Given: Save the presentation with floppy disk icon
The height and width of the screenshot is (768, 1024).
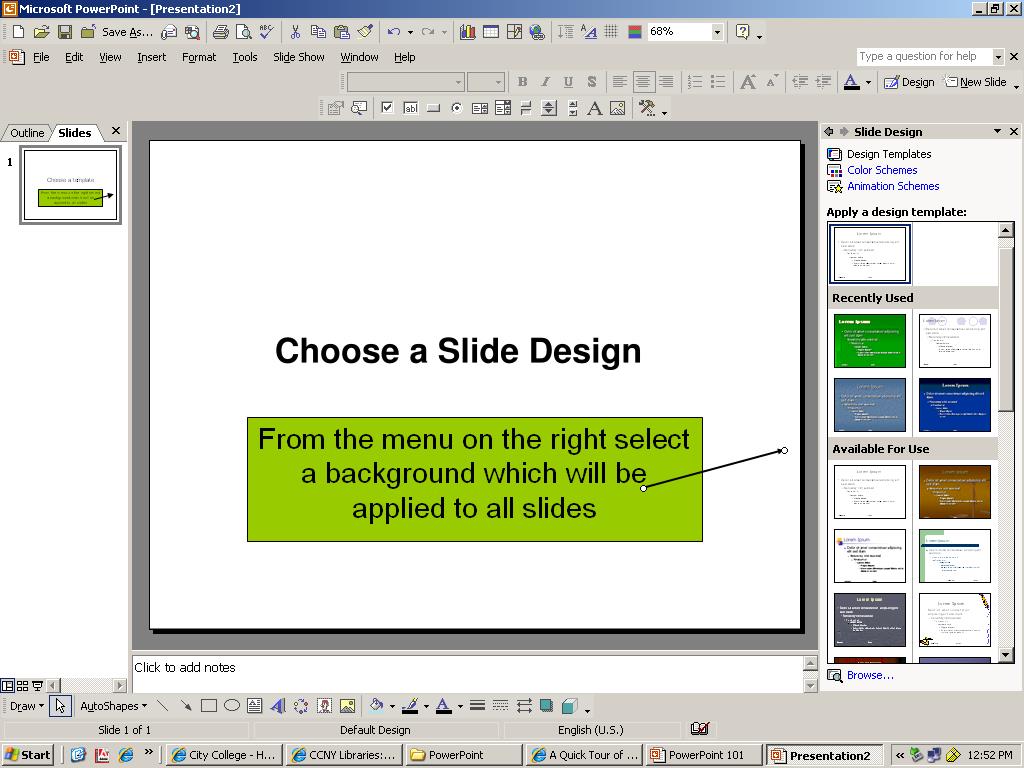Looking at the screenshot, I should pos(65,31).
